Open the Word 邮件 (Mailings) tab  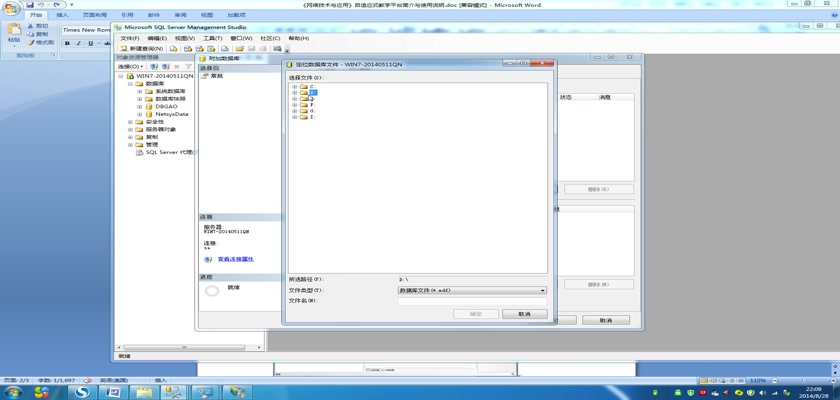click(x=153, y=15)
